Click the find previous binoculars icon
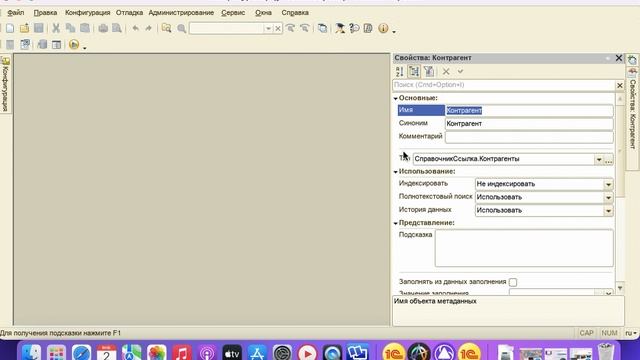Viewport: 640px width, 360px height. (x=304, y=28)
